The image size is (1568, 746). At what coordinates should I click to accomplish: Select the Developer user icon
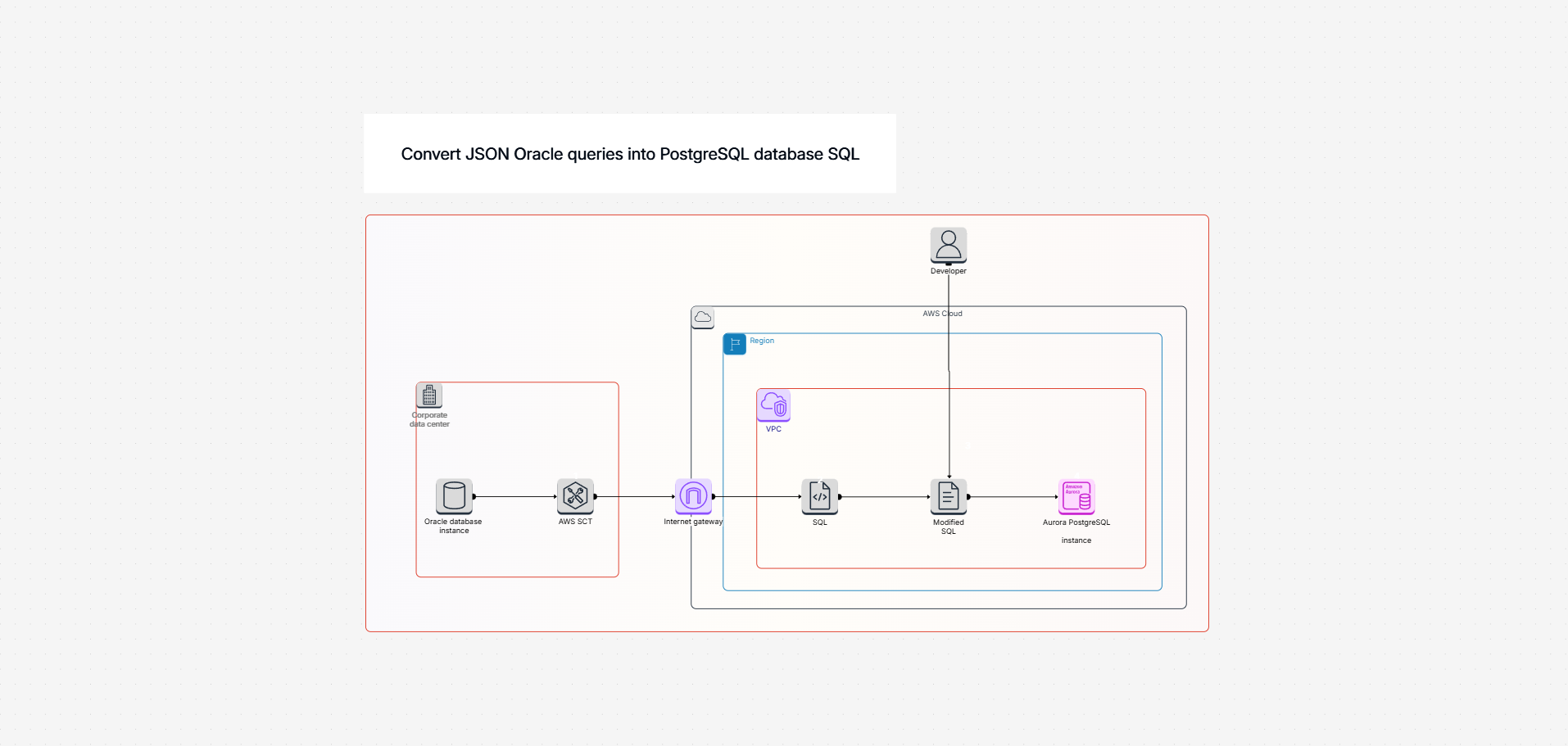[x=949, y=246]
